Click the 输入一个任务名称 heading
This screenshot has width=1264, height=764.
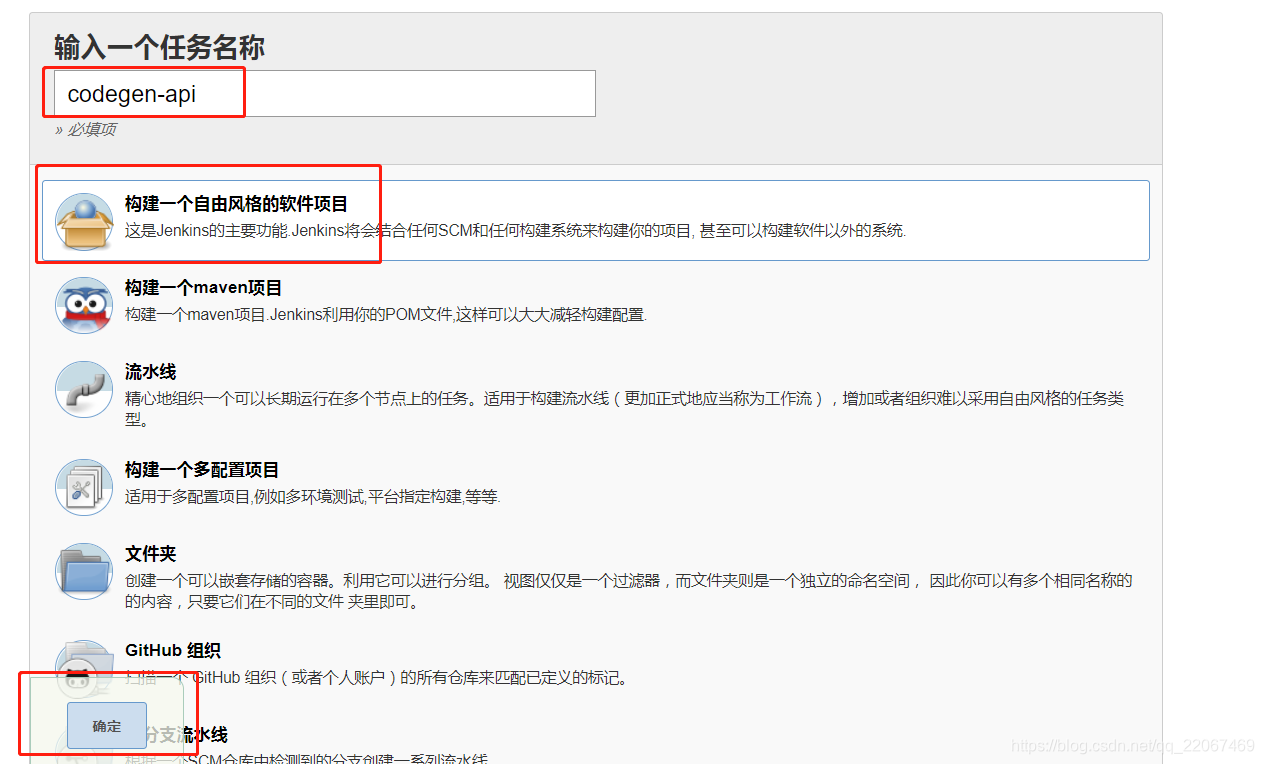(159, 47)
